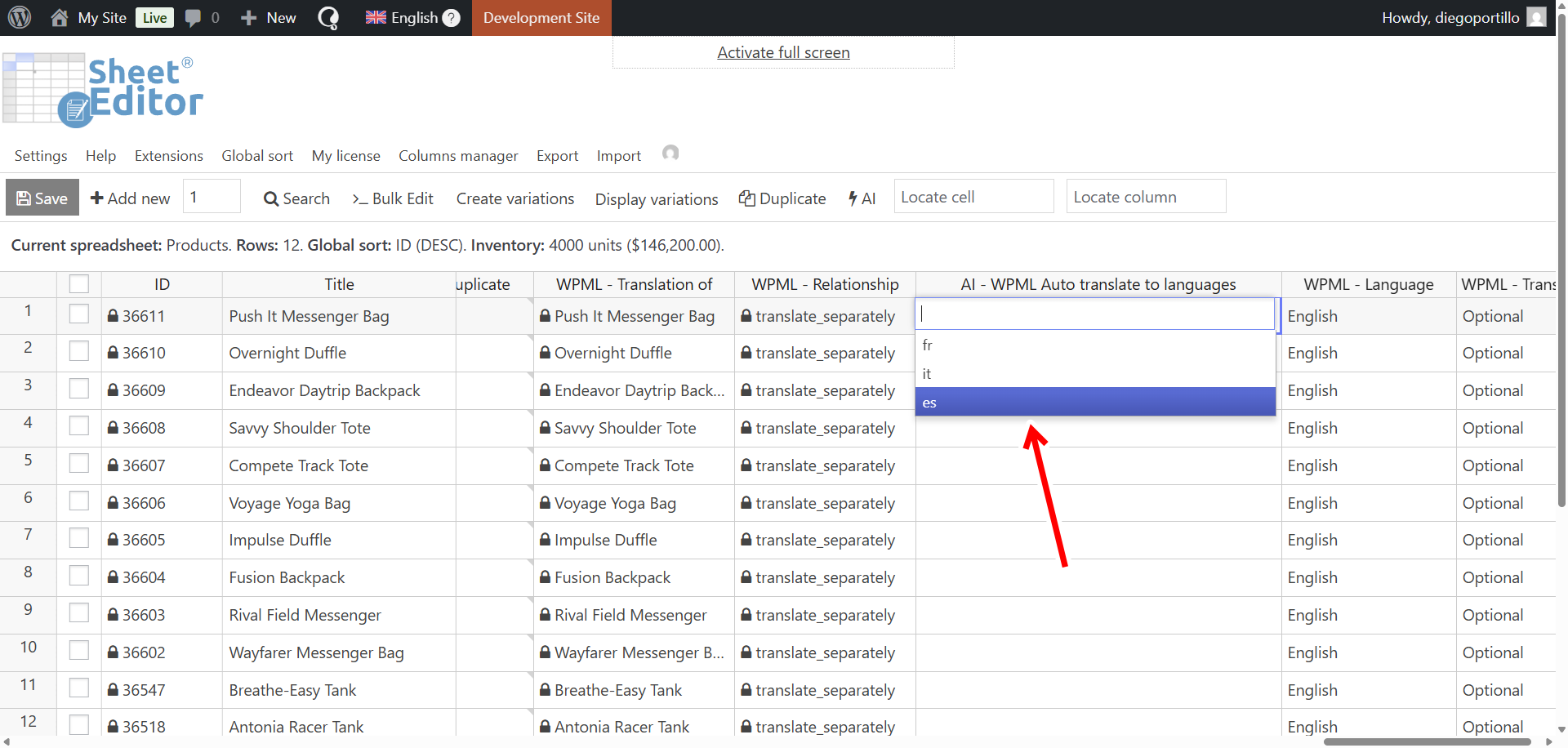Pick 'fr' in the language dropdown list

click(1094, 345)
